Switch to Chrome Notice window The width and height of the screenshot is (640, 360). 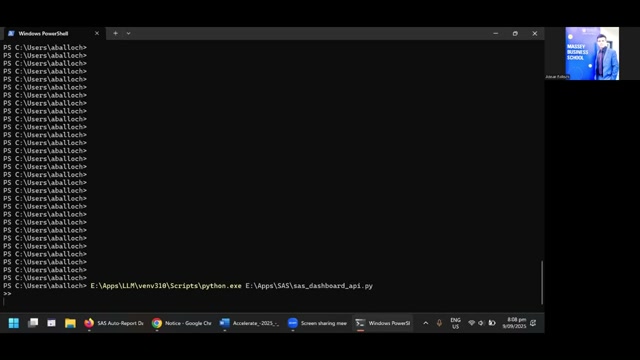click(182, 323)
